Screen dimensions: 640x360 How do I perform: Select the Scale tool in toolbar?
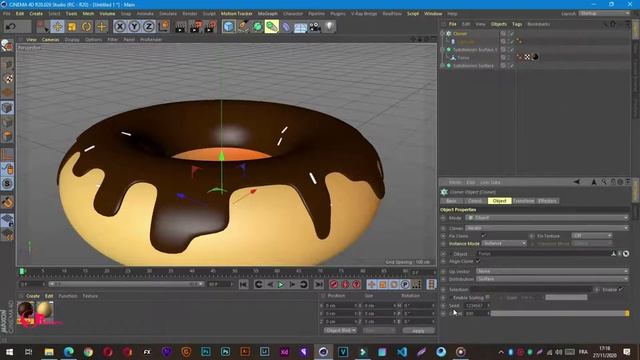click(x=72, y=27)
